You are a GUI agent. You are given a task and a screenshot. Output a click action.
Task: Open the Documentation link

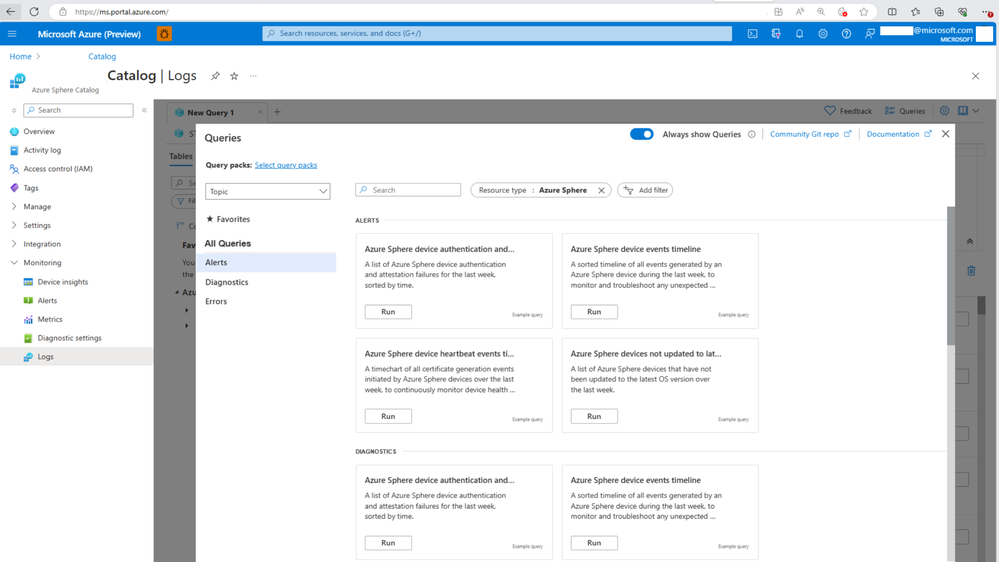(x=899, y=134)
